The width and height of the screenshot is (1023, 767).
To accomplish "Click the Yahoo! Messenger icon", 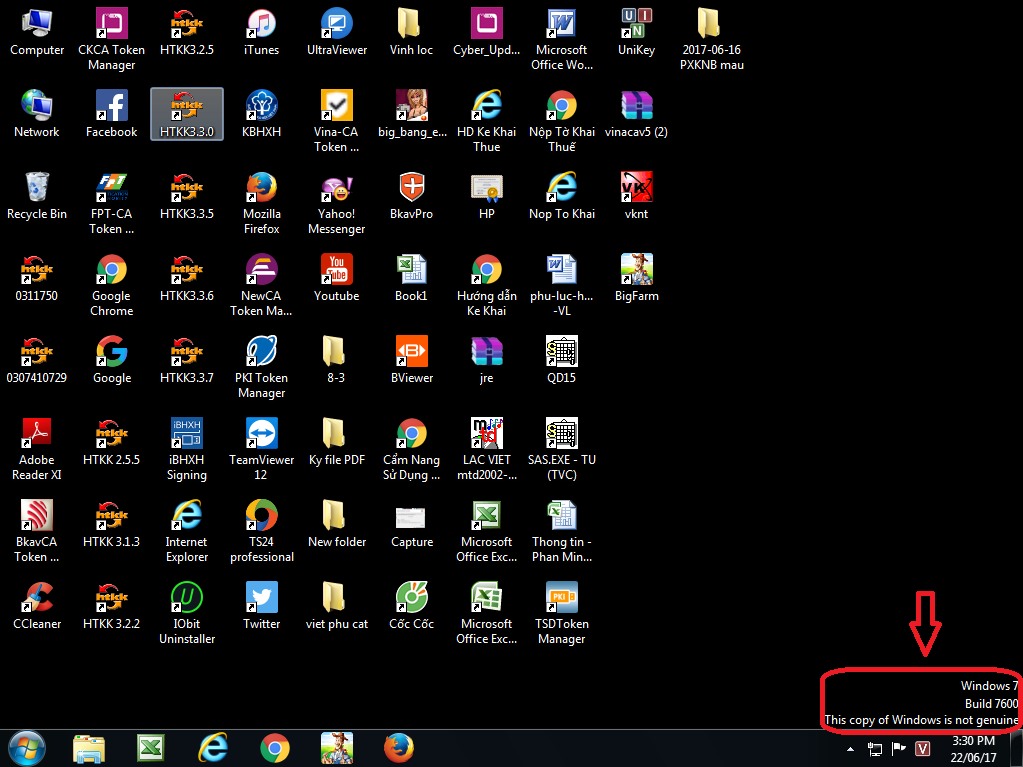I will 337,203.
